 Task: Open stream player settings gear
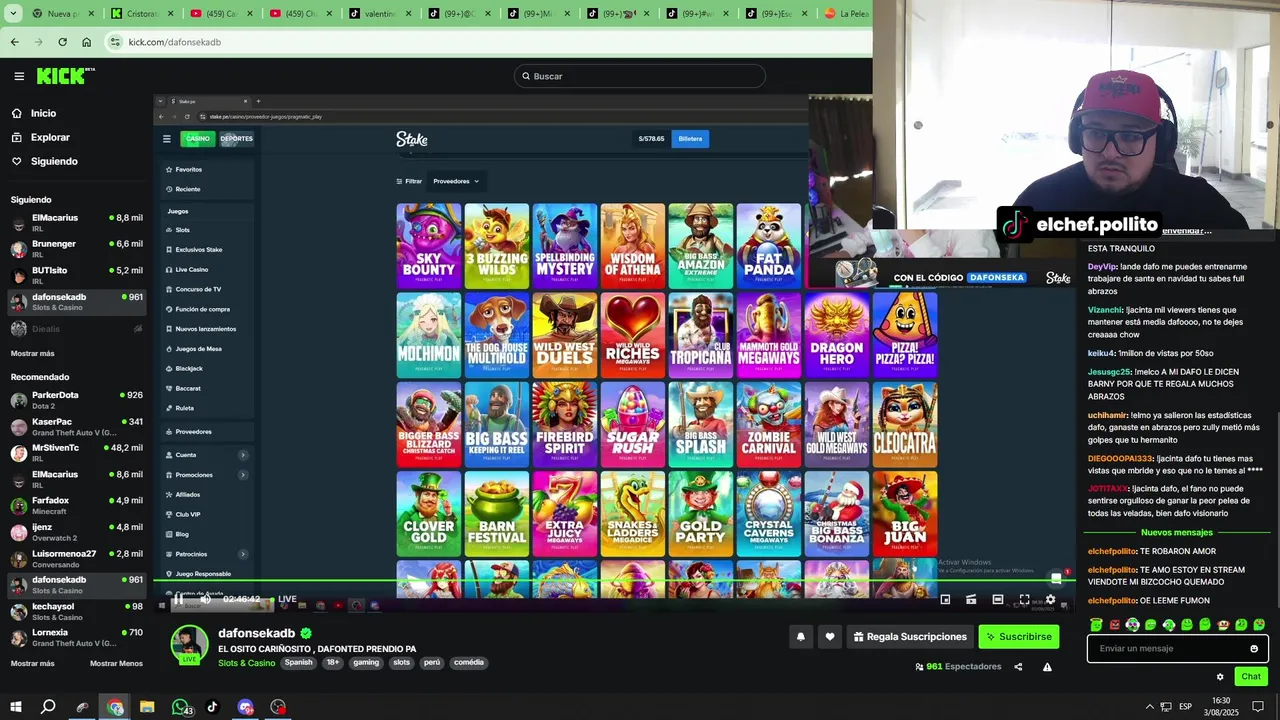(1050, 600)
